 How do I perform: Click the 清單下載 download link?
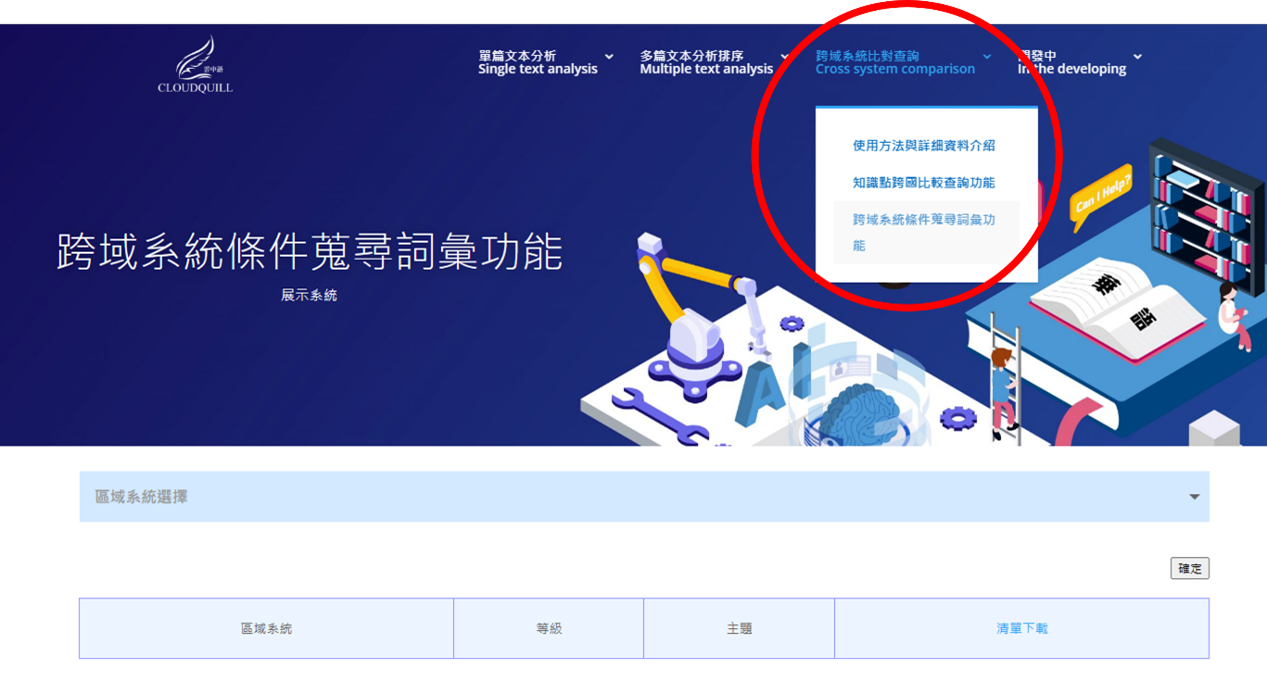tap(1022, 628)
